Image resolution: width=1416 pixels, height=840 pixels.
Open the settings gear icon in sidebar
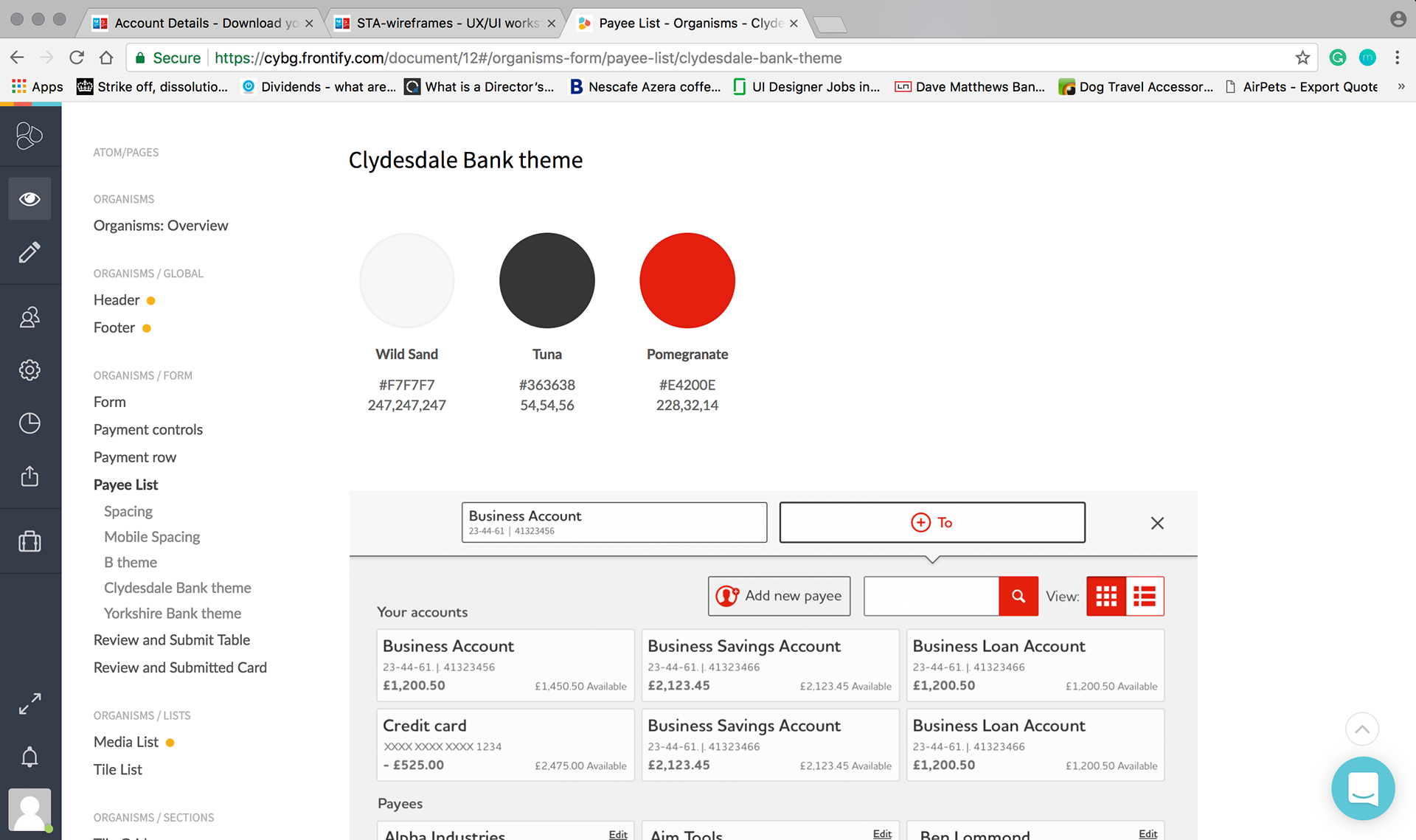29,369
